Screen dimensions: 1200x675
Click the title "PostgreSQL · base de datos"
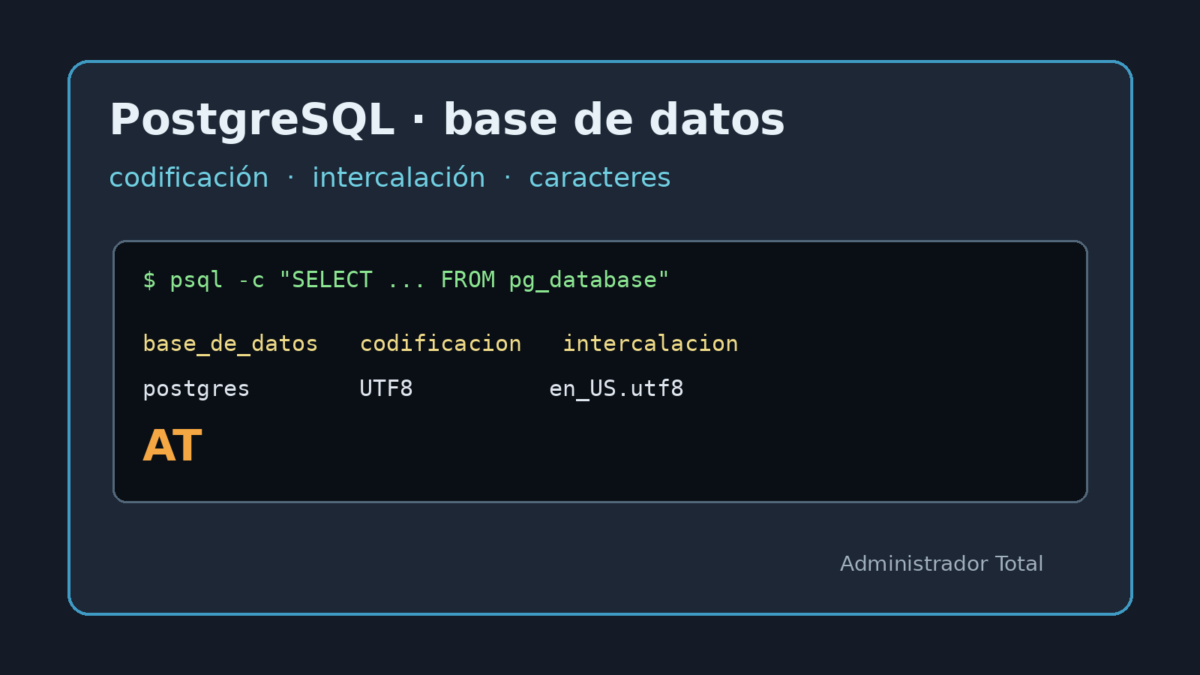(x=447, y=120)
